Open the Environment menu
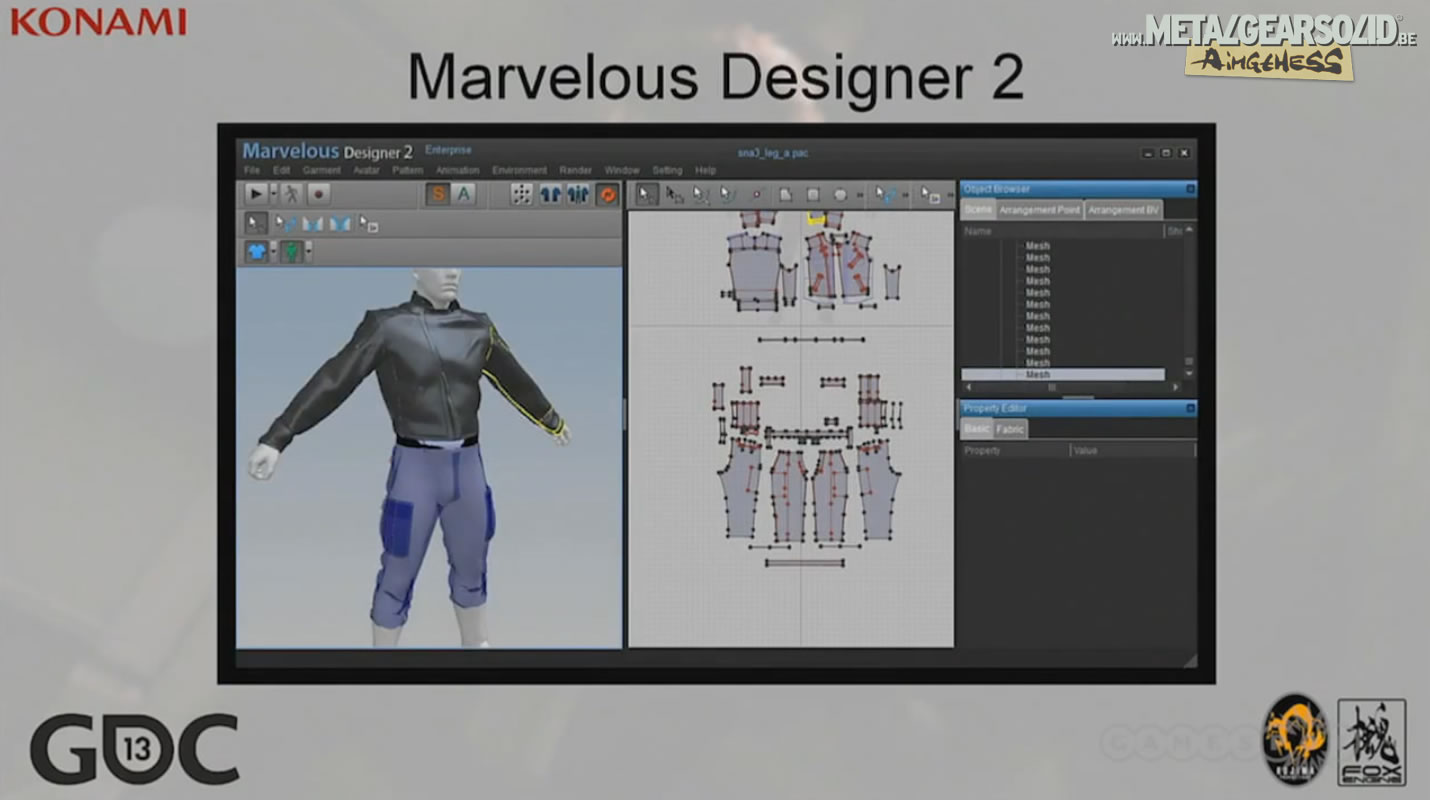Image resolution: width=1430 pixels, height=800 pixels. click(x=520, y=170)
